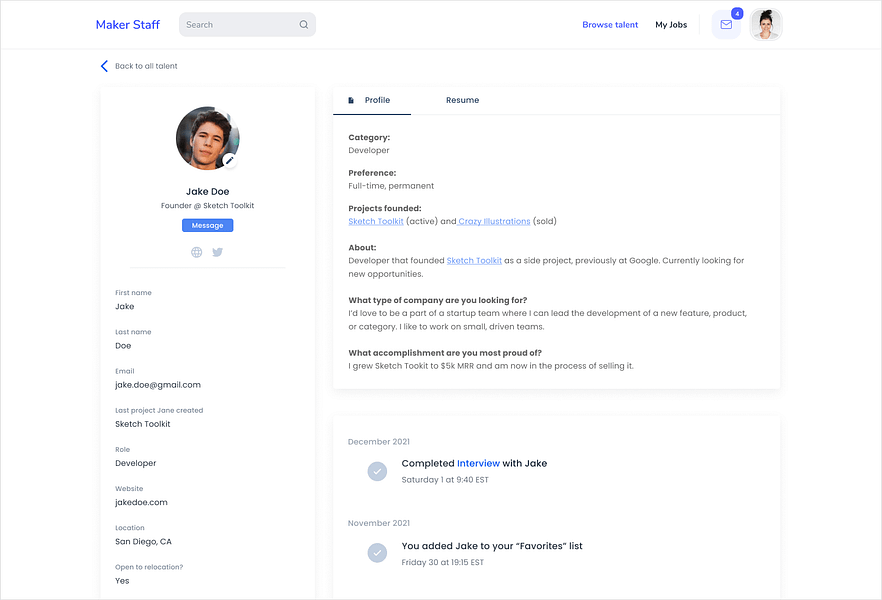This screenshot has height=600, width=882.
Task: Click the Category value Developer
Action: point(368,150)
